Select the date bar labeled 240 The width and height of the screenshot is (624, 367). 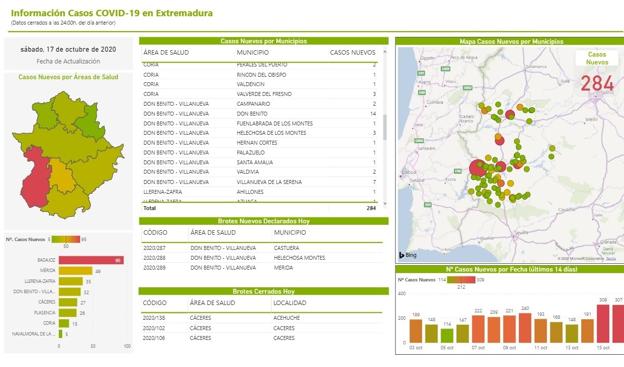point(525,328)
